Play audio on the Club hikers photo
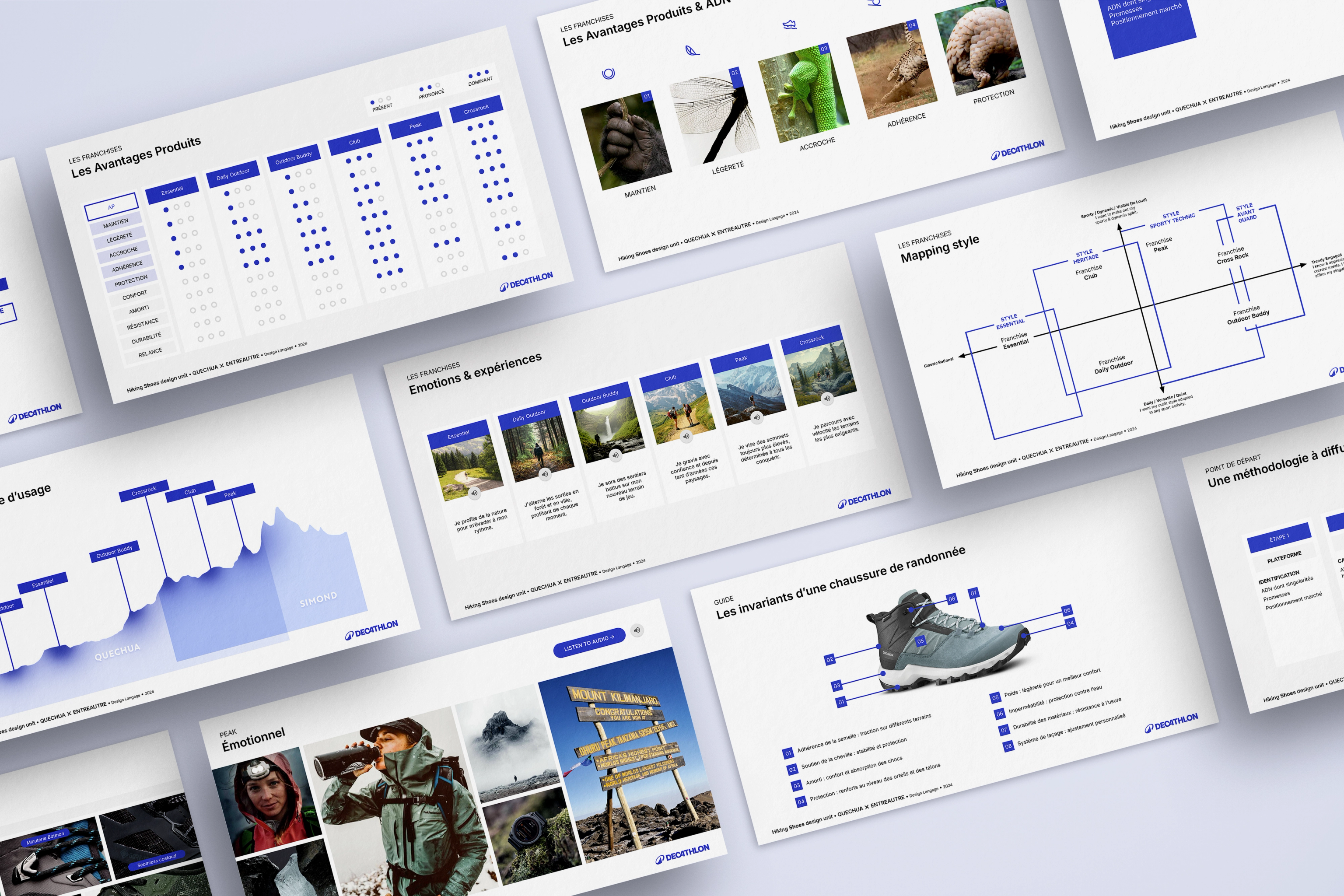 (686, 436)
